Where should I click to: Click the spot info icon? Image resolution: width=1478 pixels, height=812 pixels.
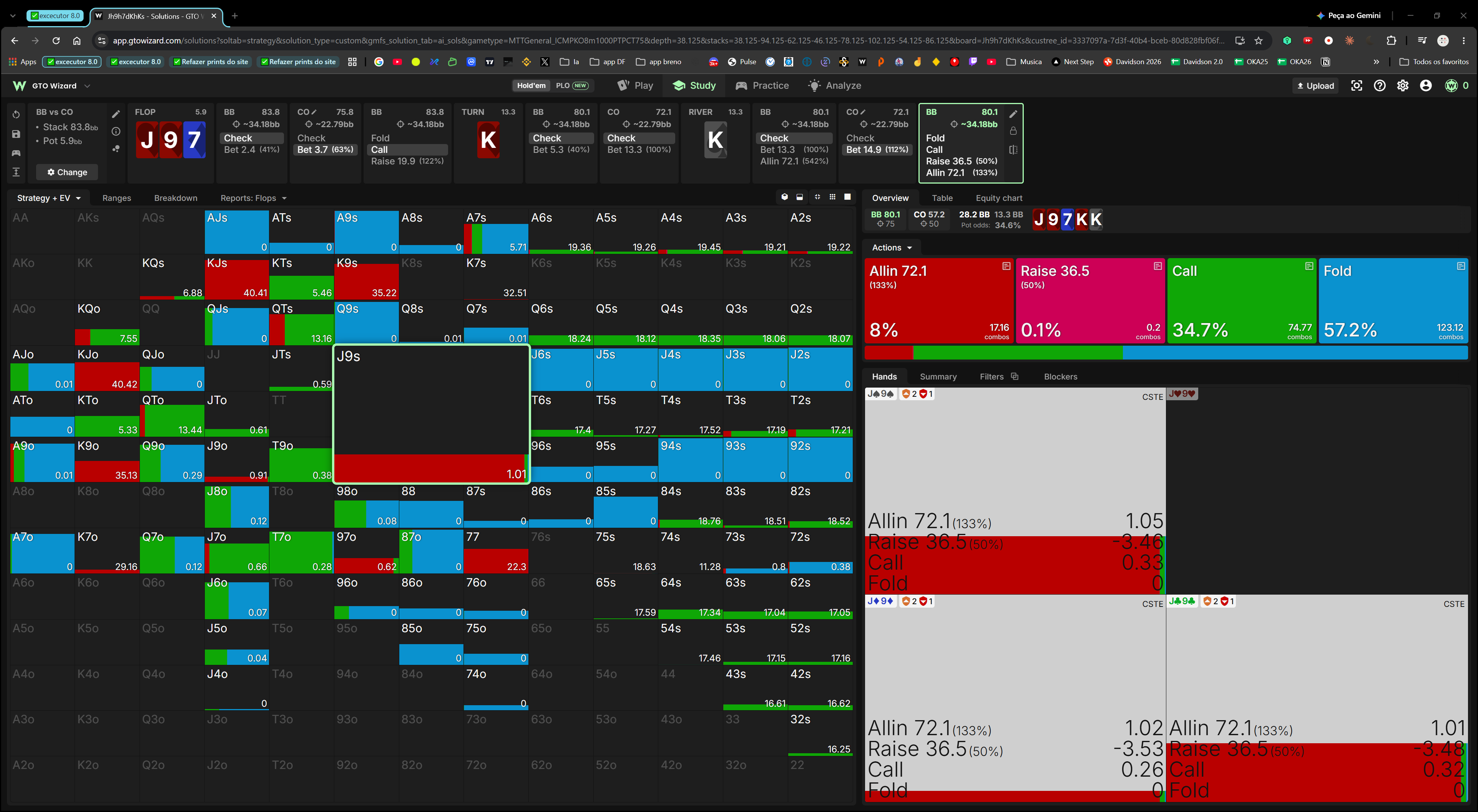click(116, 131)
